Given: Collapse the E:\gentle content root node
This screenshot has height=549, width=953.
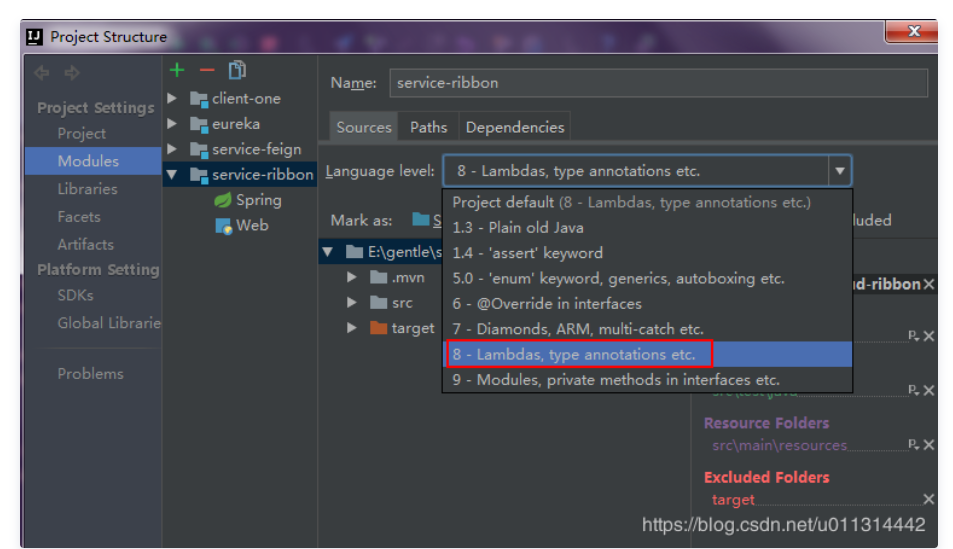Looking at the screenshot, I should coord(328,252).
